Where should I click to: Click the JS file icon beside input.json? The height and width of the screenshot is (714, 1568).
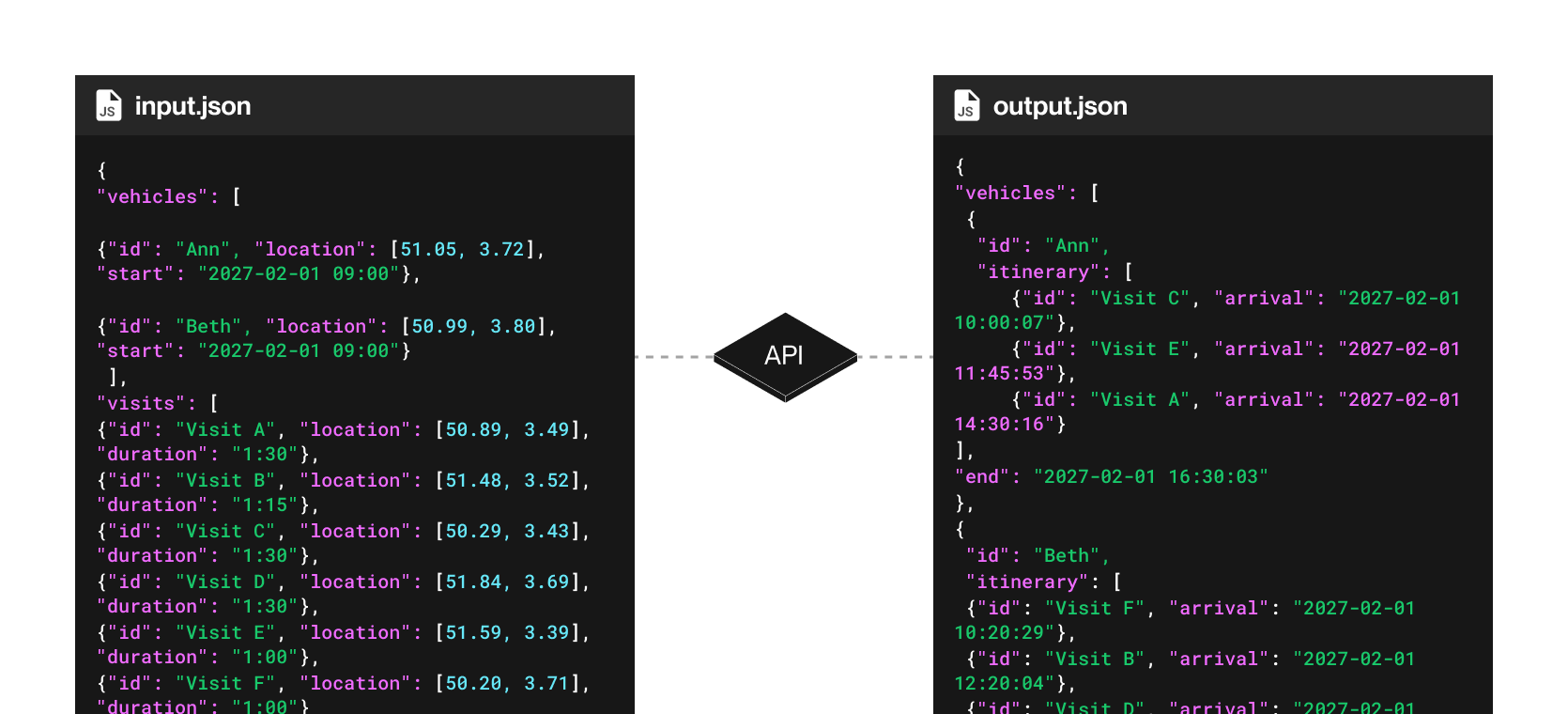pos(109,105)
